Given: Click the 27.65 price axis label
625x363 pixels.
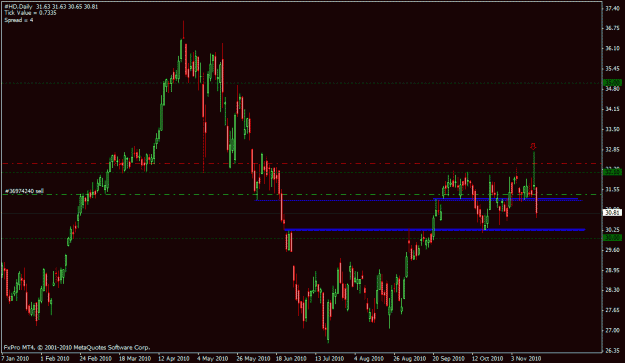Looking at the screenshot, I should tap(612, 310).
